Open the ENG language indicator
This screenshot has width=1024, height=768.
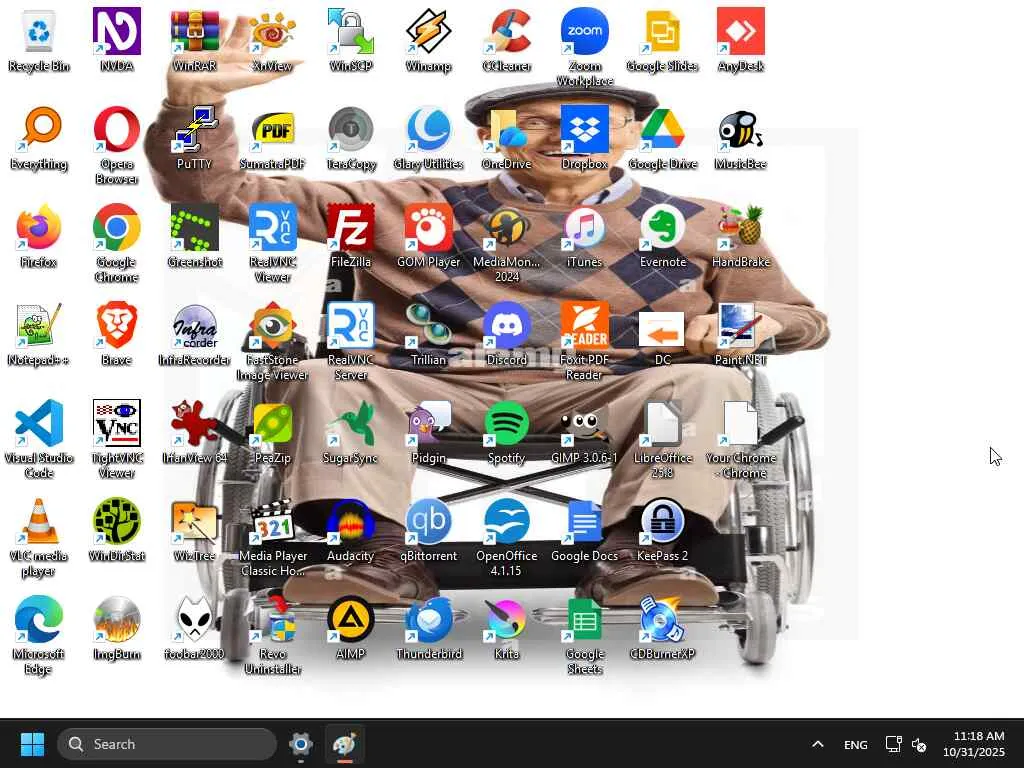click(x=856, y=744)
